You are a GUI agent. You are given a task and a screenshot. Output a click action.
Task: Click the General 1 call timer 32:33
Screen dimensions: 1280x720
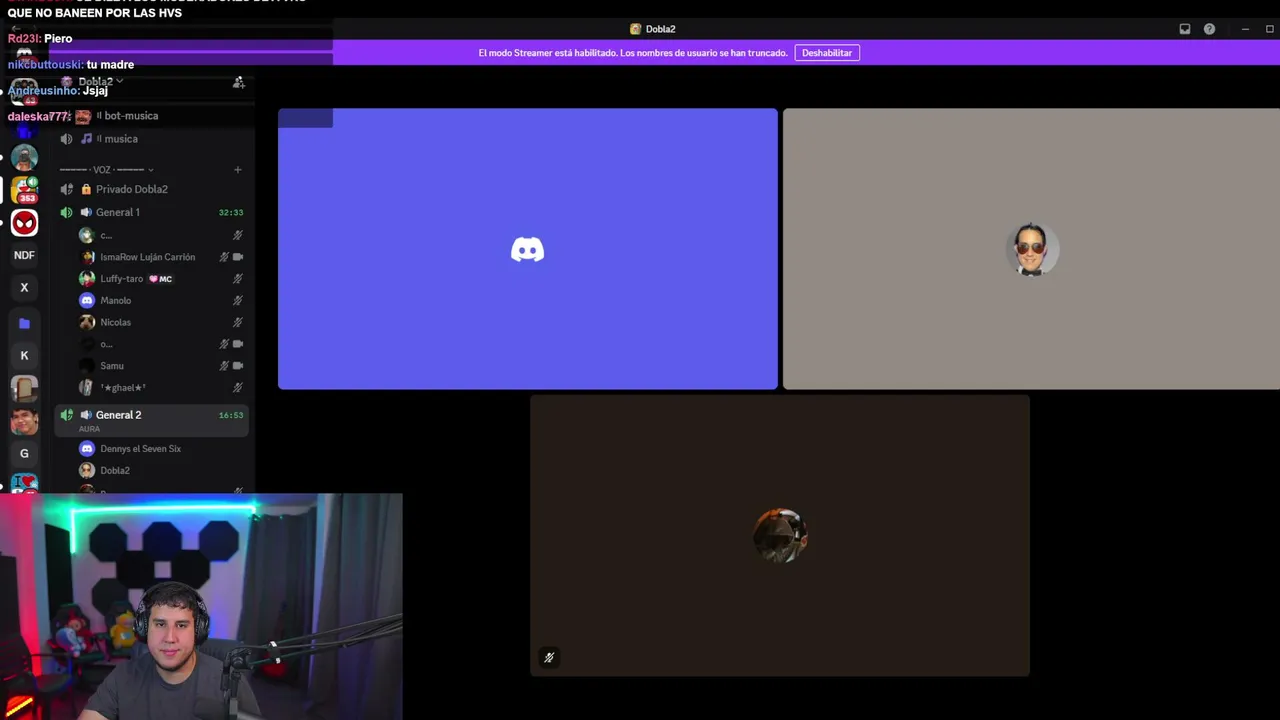click(231, 213)
